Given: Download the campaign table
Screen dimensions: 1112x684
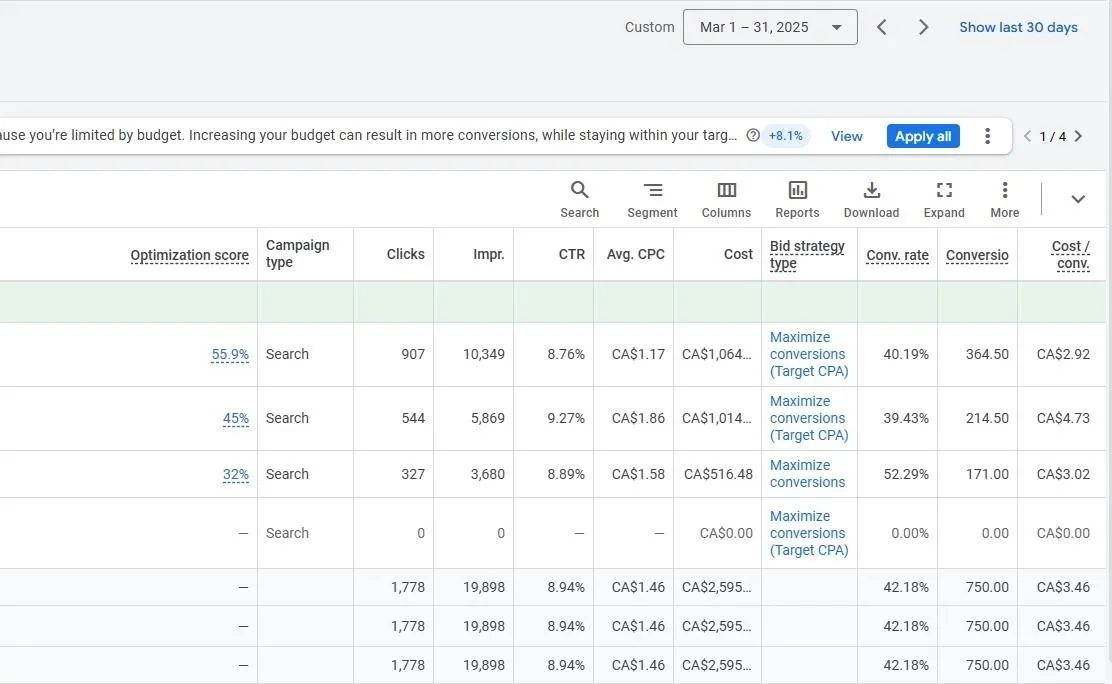Looking at the screenshot, I should pyautogui.click(x=872, y=199).
